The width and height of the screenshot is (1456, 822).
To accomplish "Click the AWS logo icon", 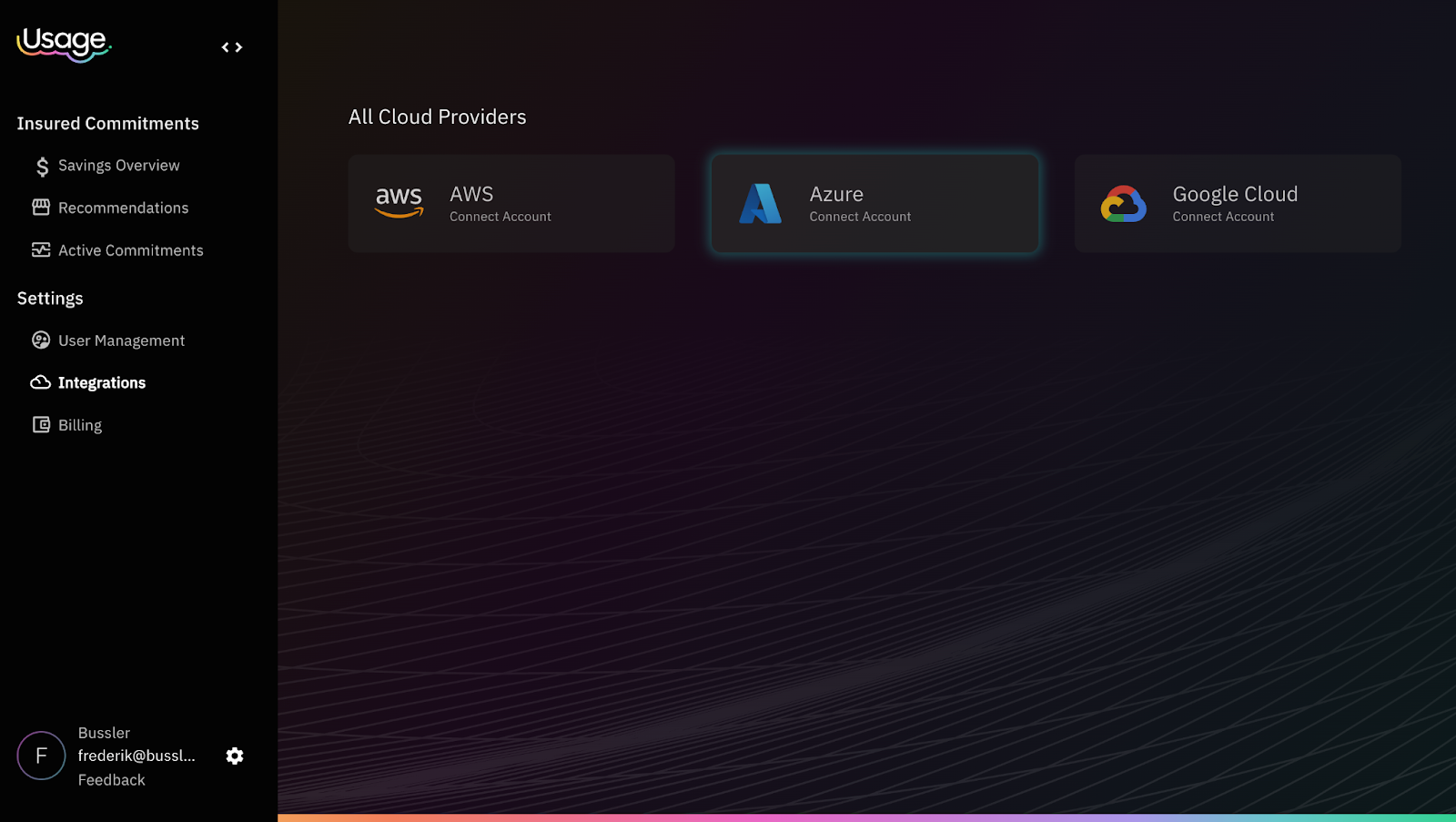I will [399, 202].
